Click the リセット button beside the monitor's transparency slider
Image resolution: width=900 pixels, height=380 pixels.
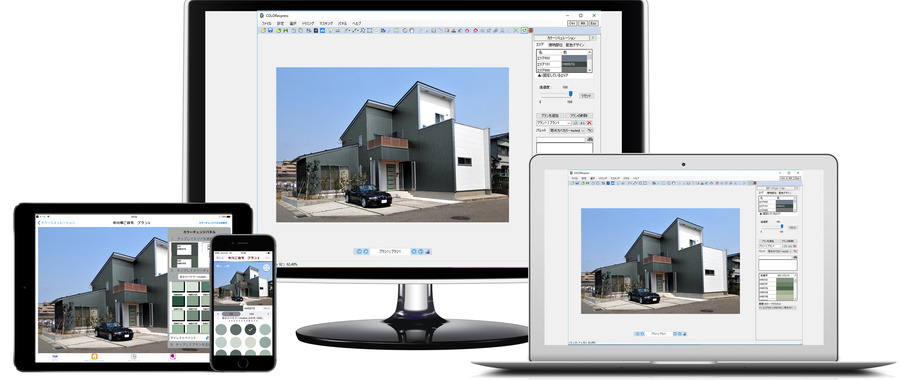pyautogui.click(x=587, y=96)
